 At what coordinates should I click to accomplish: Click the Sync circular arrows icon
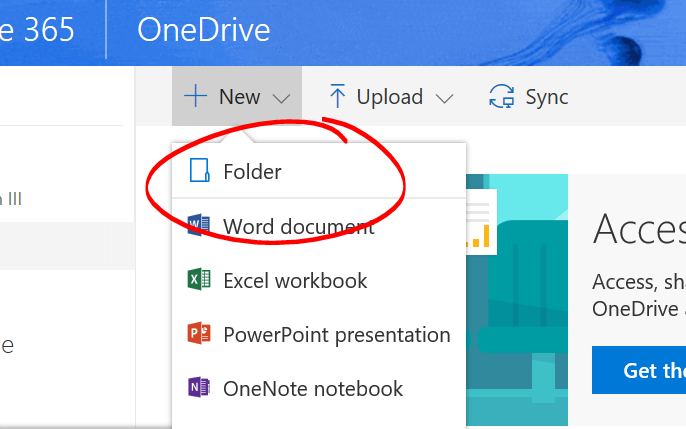(x=501, y=97)
